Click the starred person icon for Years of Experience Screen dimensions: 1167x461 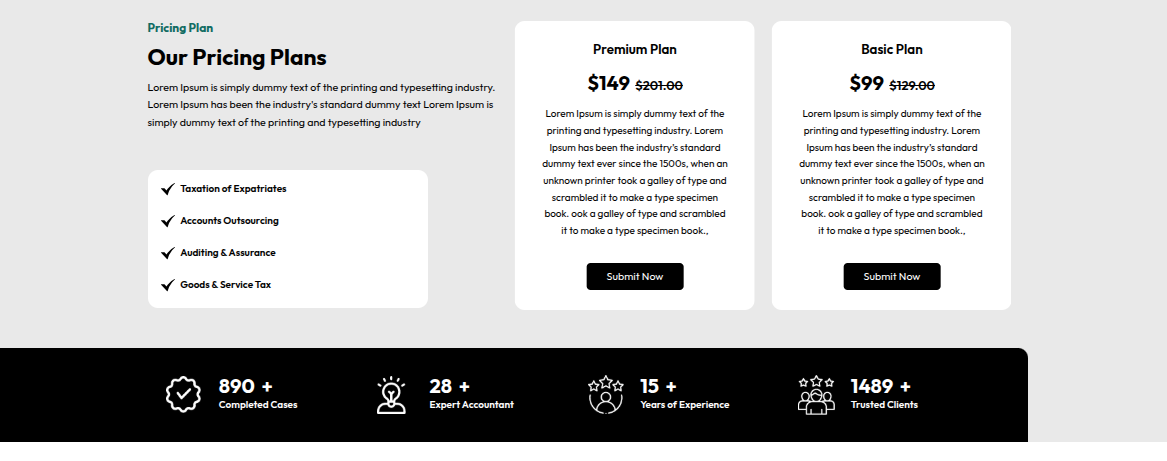pos(605,394)
